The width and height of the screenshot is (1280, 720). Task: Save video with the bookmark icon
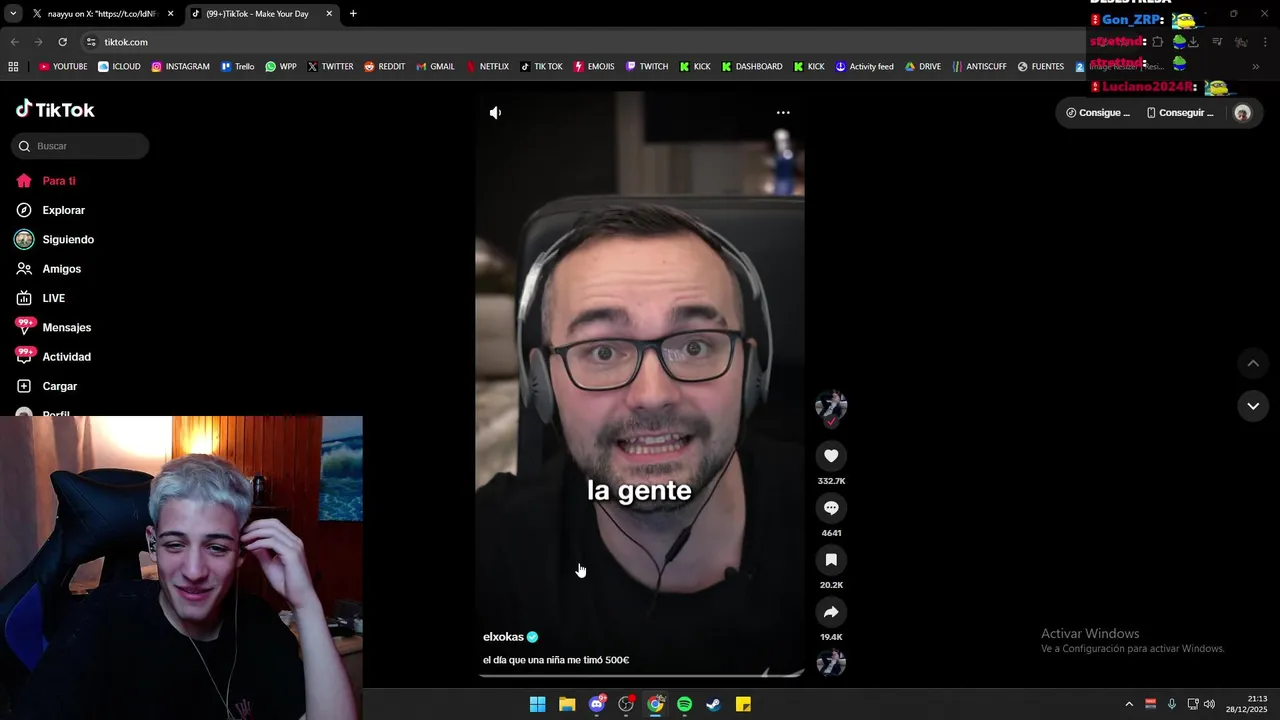pyautogui.click(x=831, y=560)
